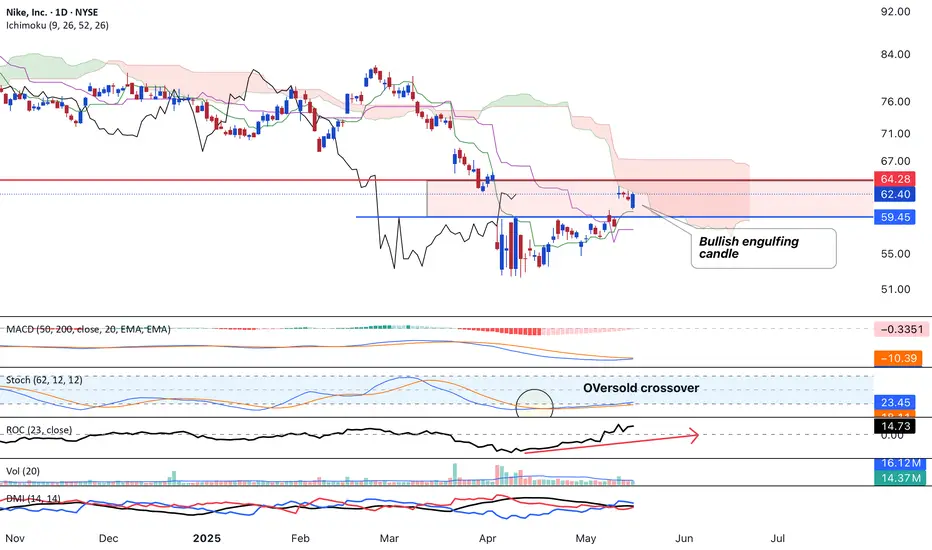
Task: Click the Nike, Inc. 1D NYSE symbol title
Action: pyautogui.click(x=52, y=12)
